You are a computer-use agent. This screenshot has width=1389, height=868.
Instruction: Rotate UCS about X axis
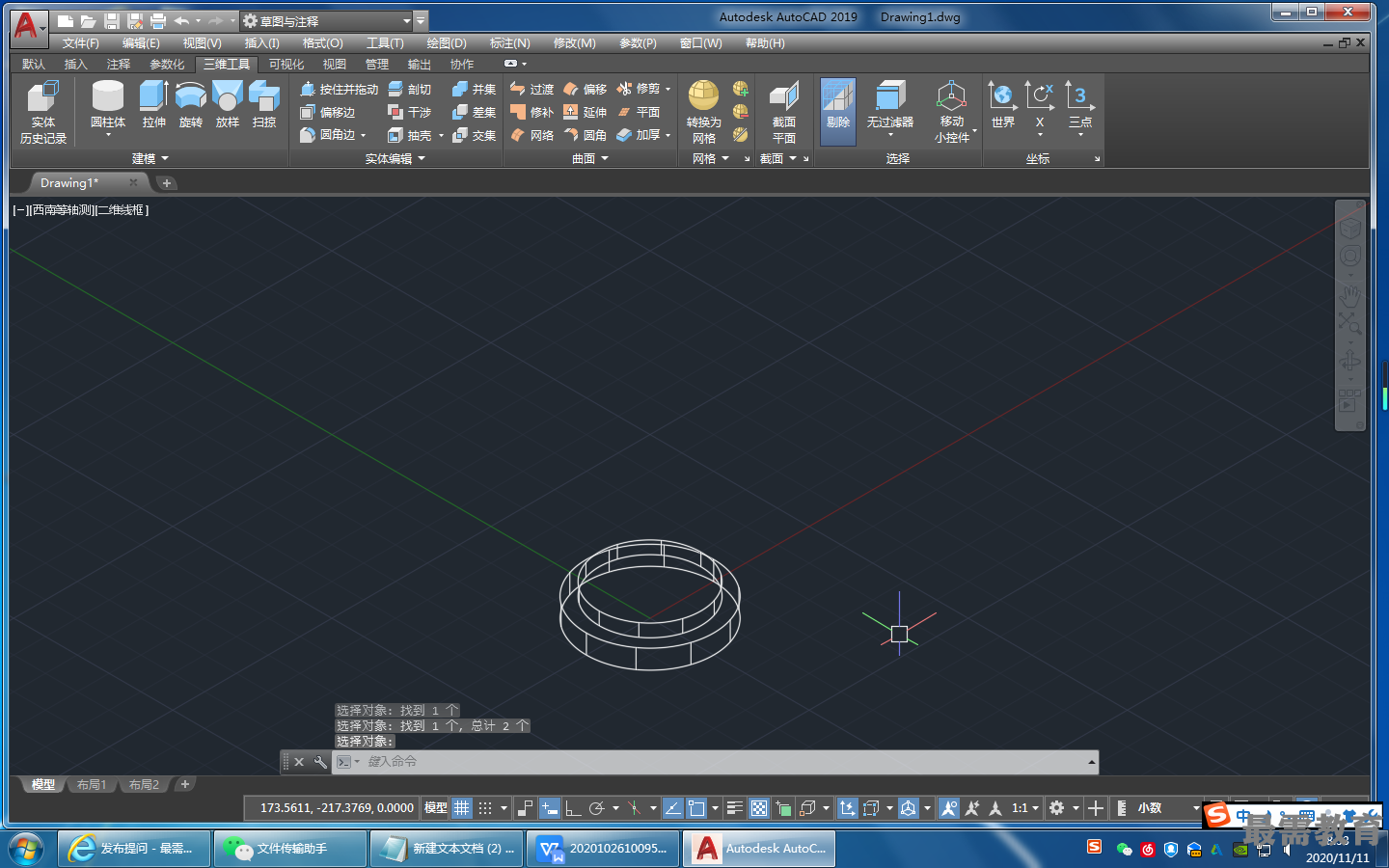pos(1039,106)
